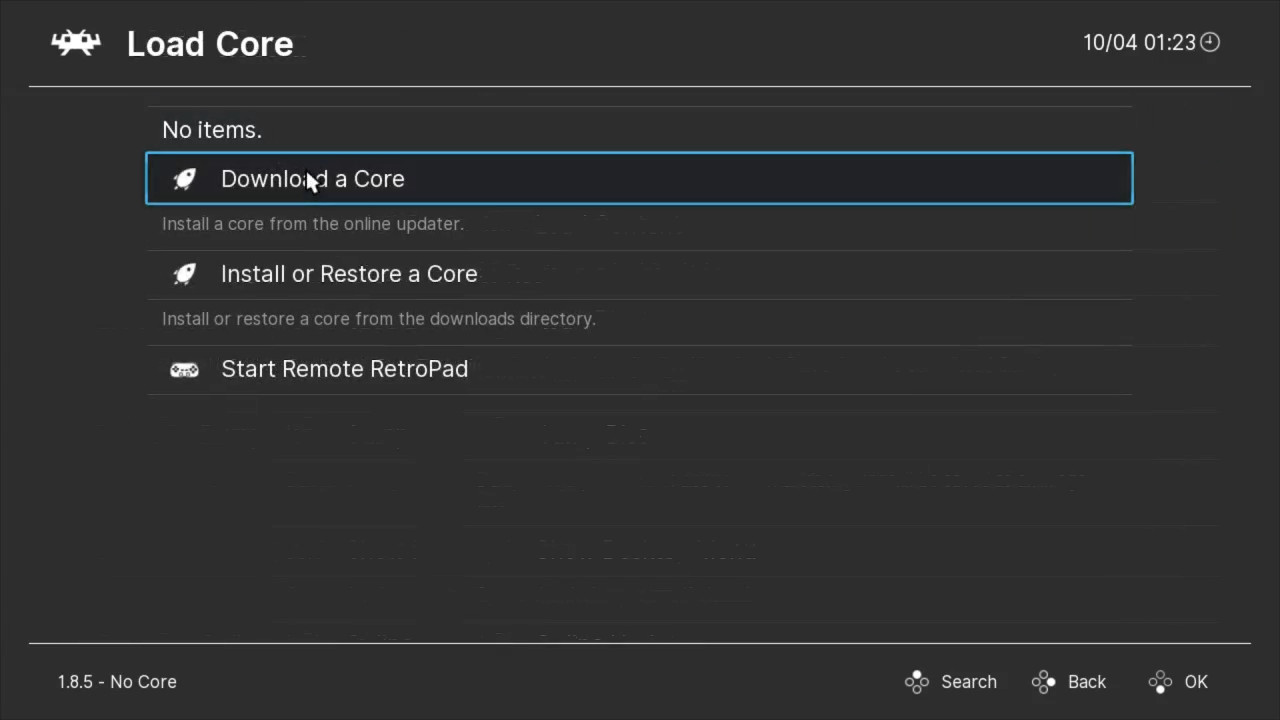1280x720 pixels.
Task: Click 'Install a core from the online updater' description
Action: [313, 224]
